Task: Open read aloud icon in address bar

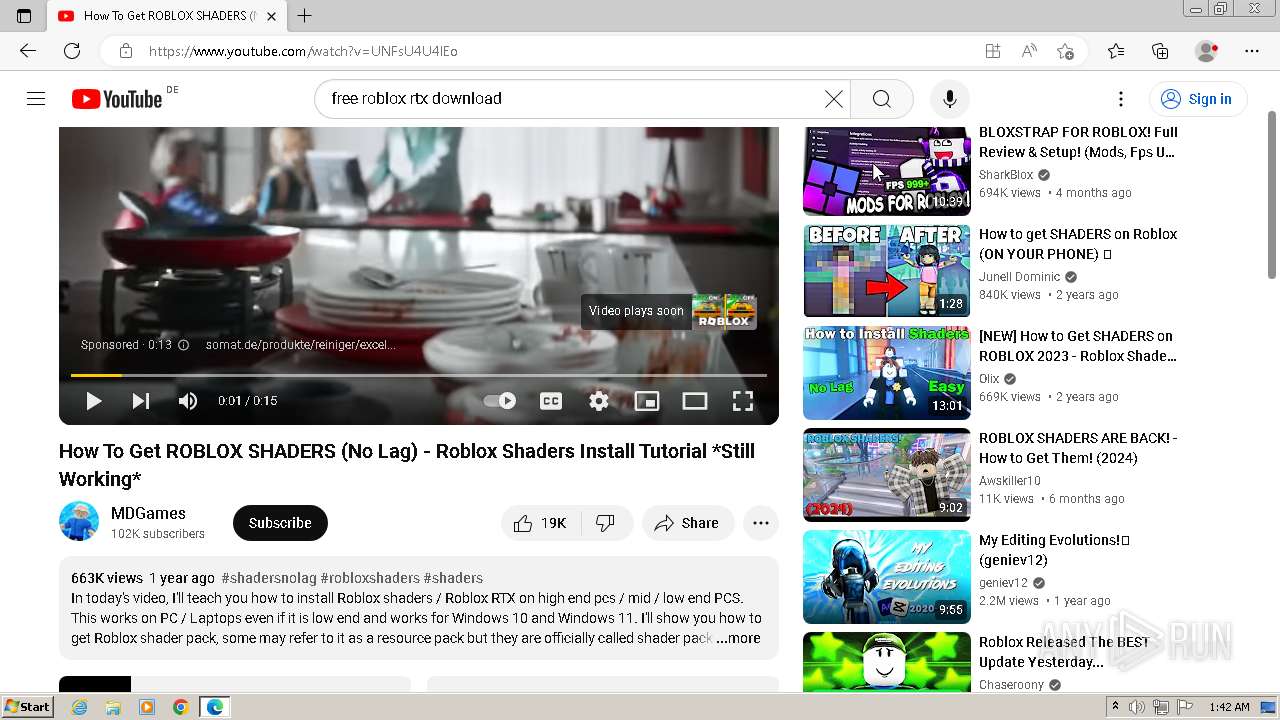Action: 1029,51
